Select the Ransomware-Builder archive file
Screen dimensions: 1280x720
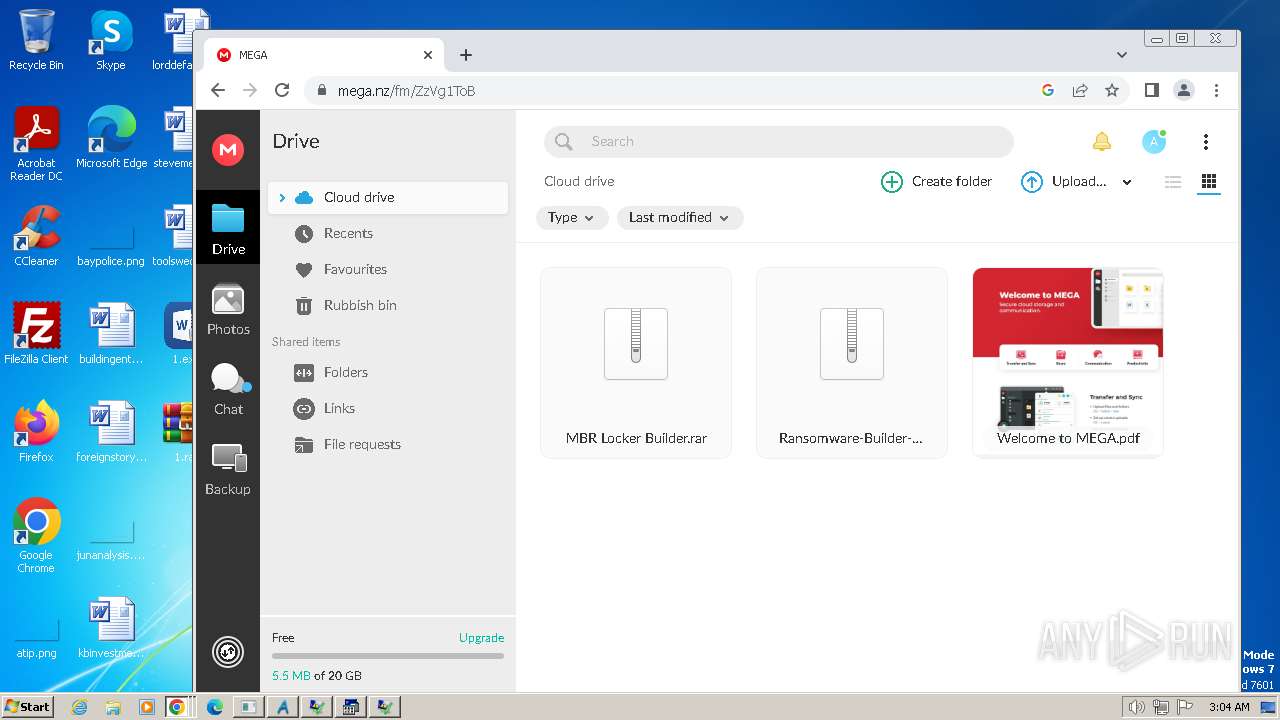(852, 363)
